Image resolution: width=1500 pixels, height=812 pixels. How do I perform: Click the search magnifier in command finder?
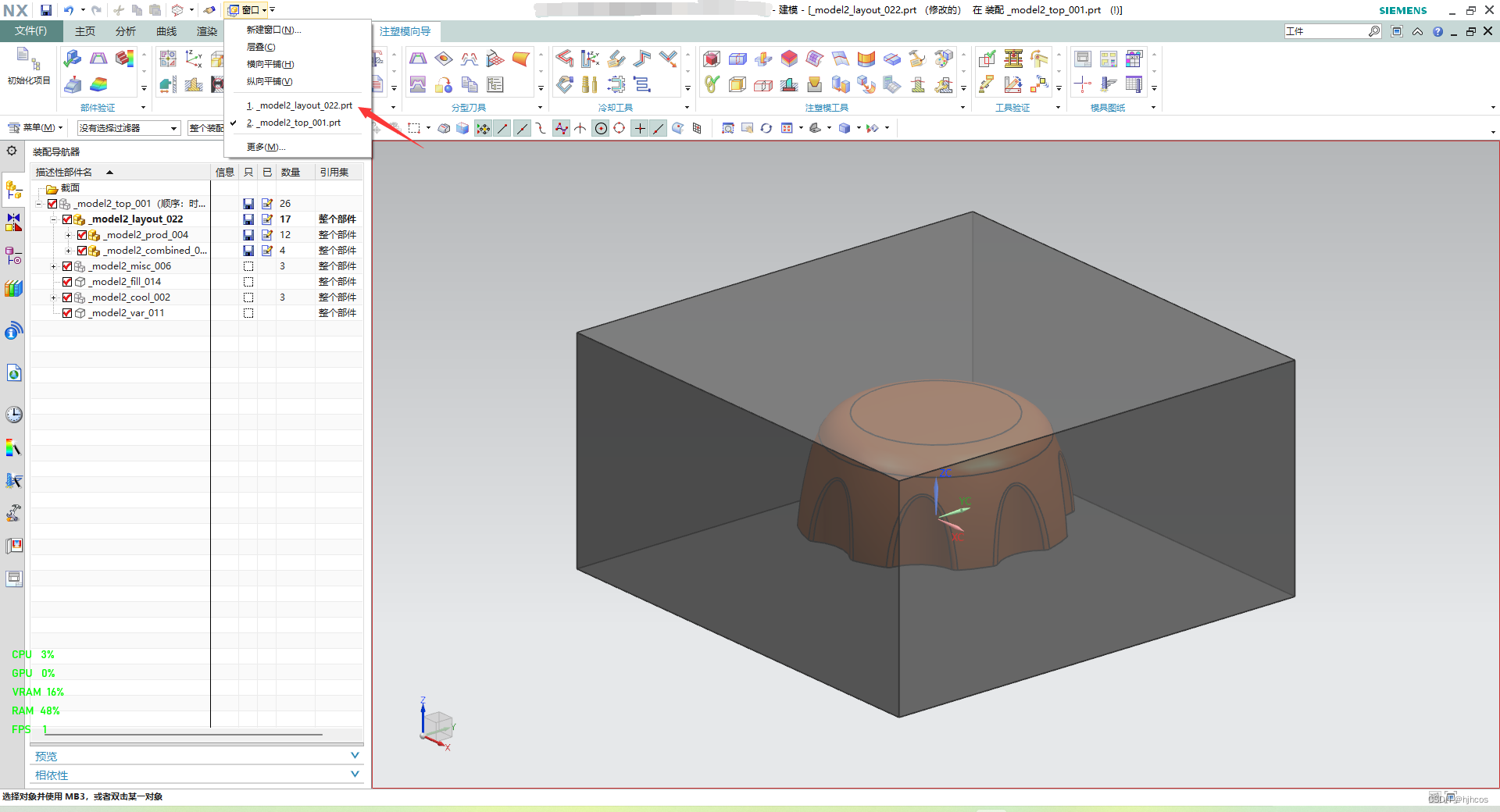click(1374, 31)
